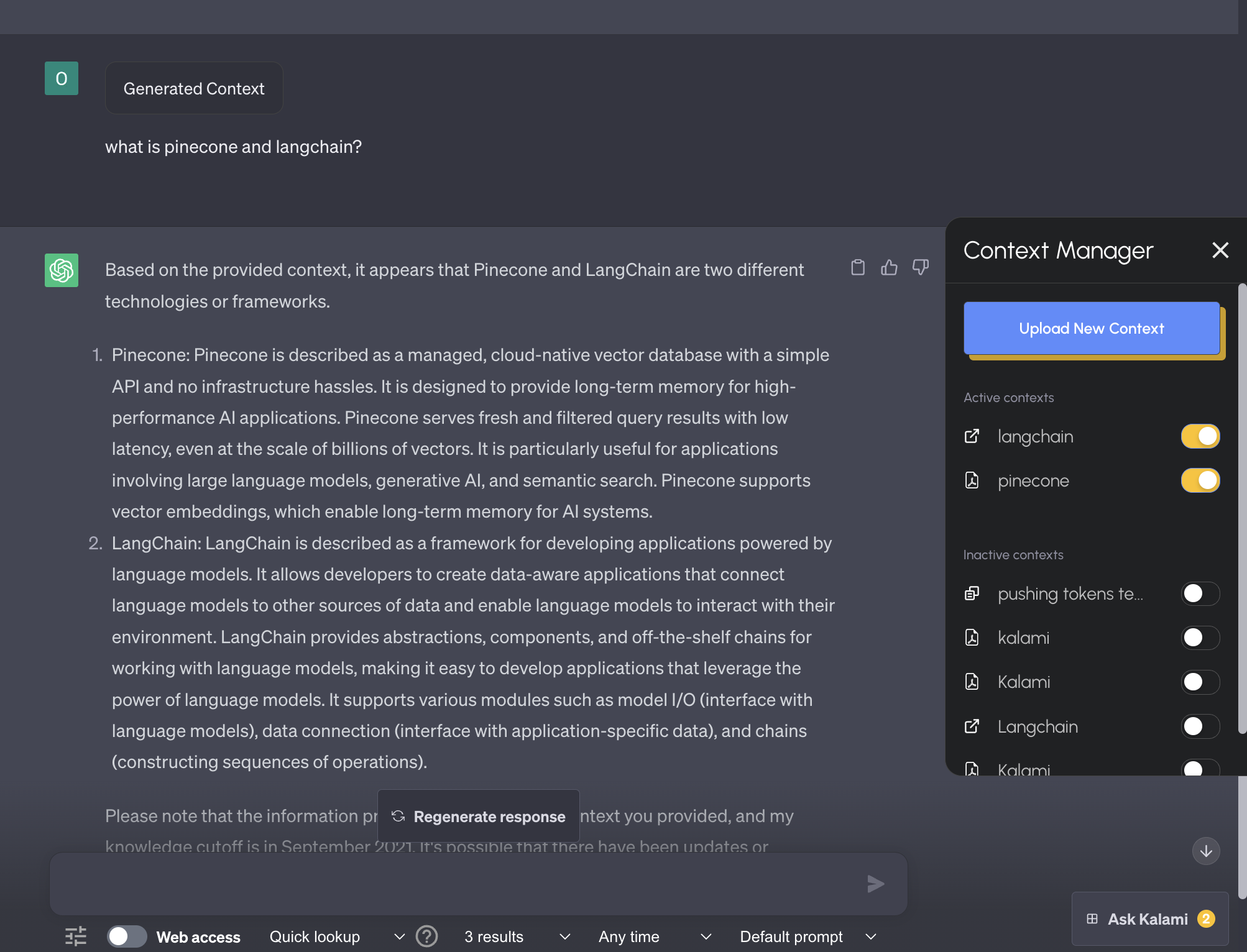Click the Ask Kalami button

click(1149, 919)
